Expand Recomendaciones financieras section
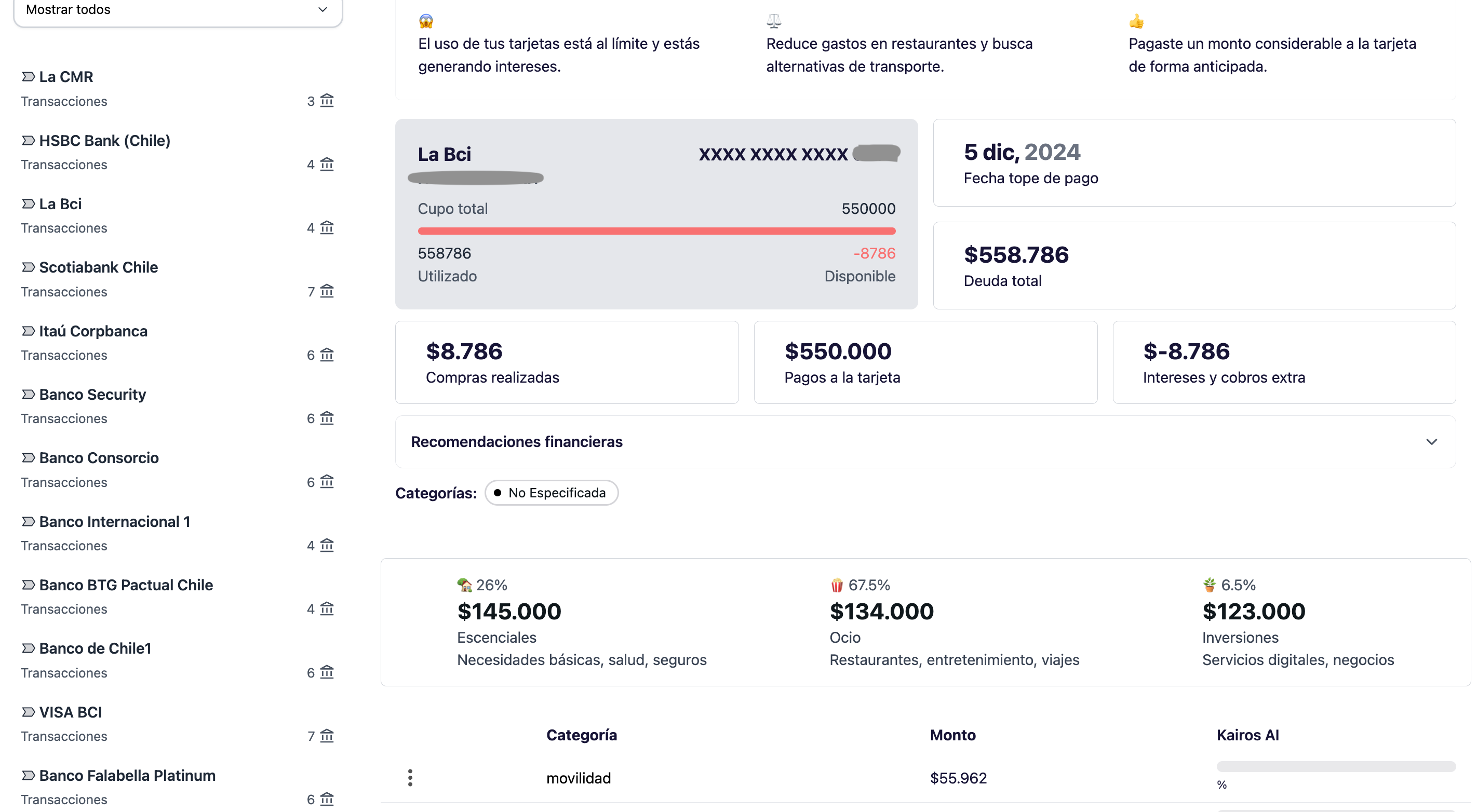1477x812 pixels. (x=517, y=442)
